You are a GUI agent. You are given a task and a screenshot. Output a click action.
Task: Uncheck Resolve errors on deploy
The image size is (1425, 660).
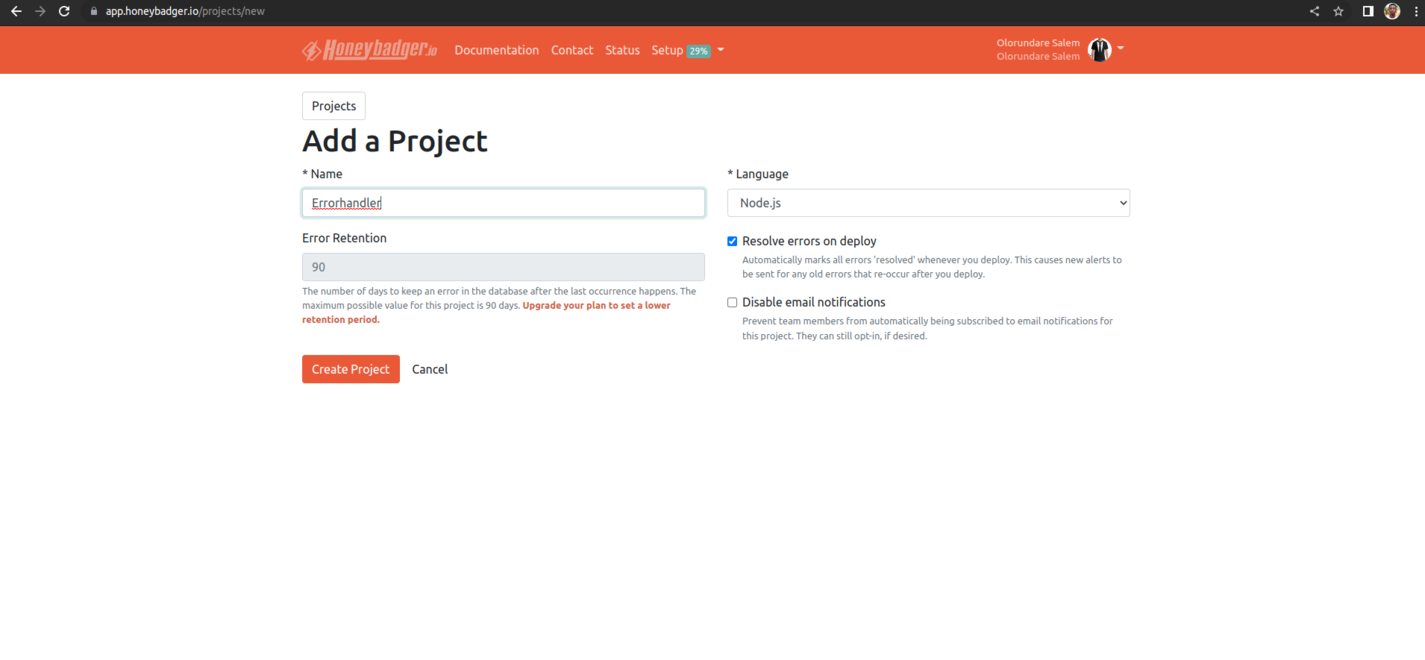point(731,240)
